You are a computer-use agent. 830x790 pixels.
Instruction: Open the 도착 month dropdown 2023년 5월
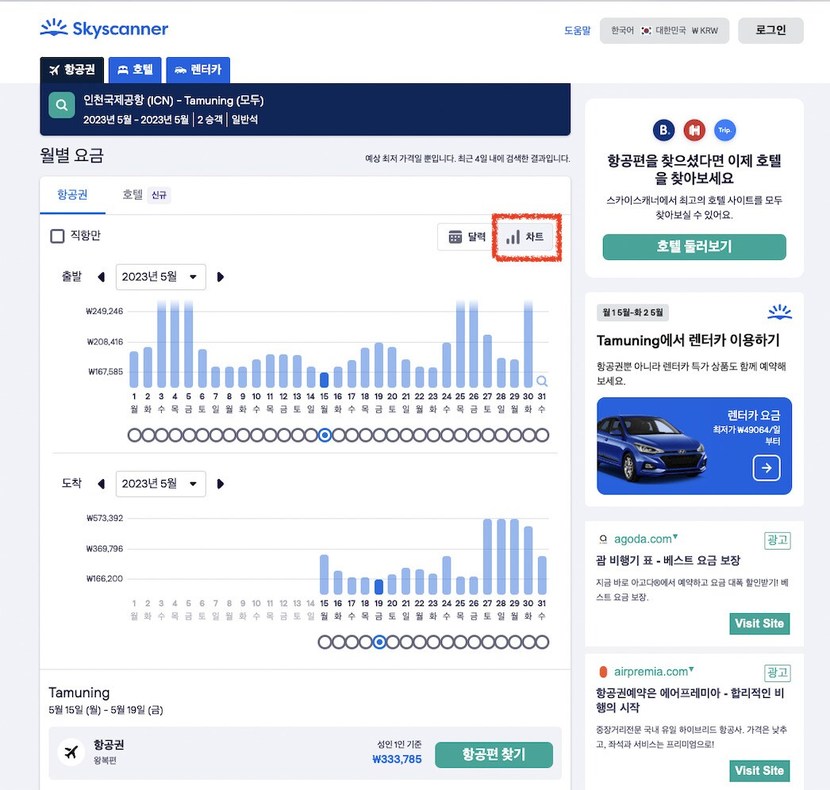[161, 484]
